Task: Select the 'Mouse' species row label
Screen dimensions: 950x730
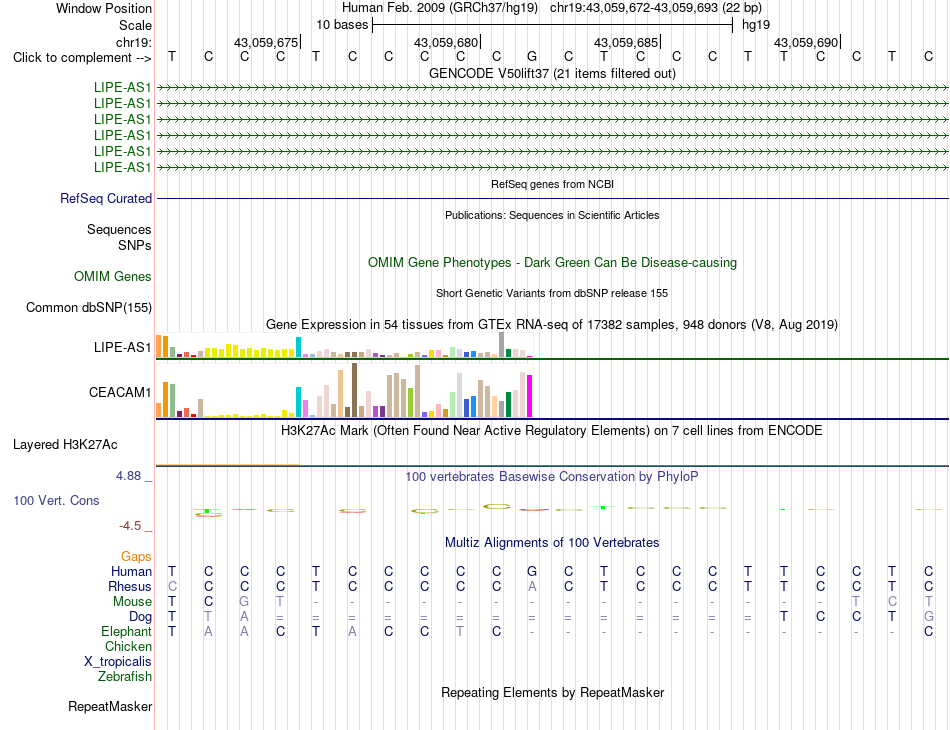Action: [132, 602]
